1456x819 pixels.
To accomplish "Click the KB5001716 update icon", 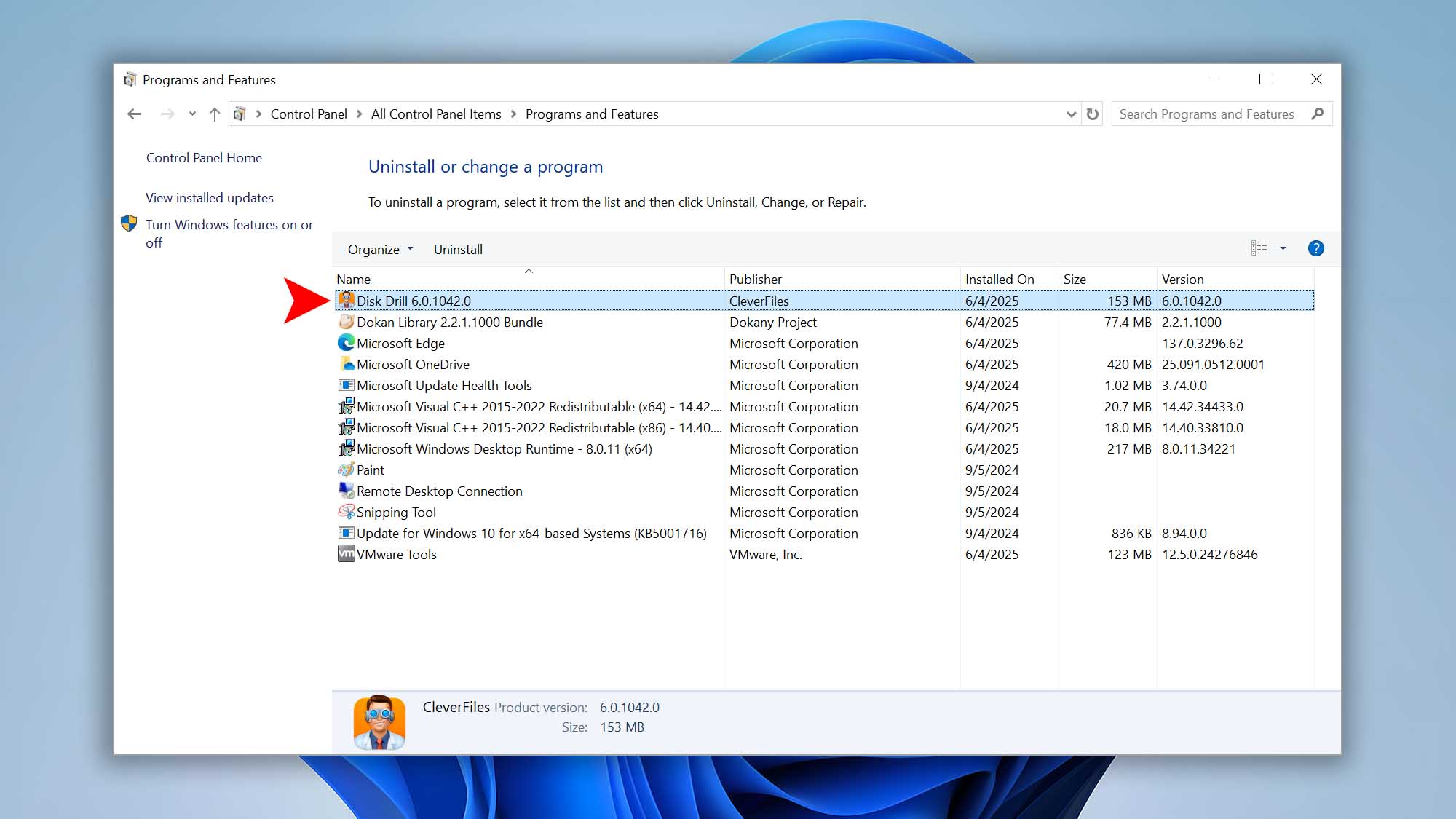I will [347, 532].
